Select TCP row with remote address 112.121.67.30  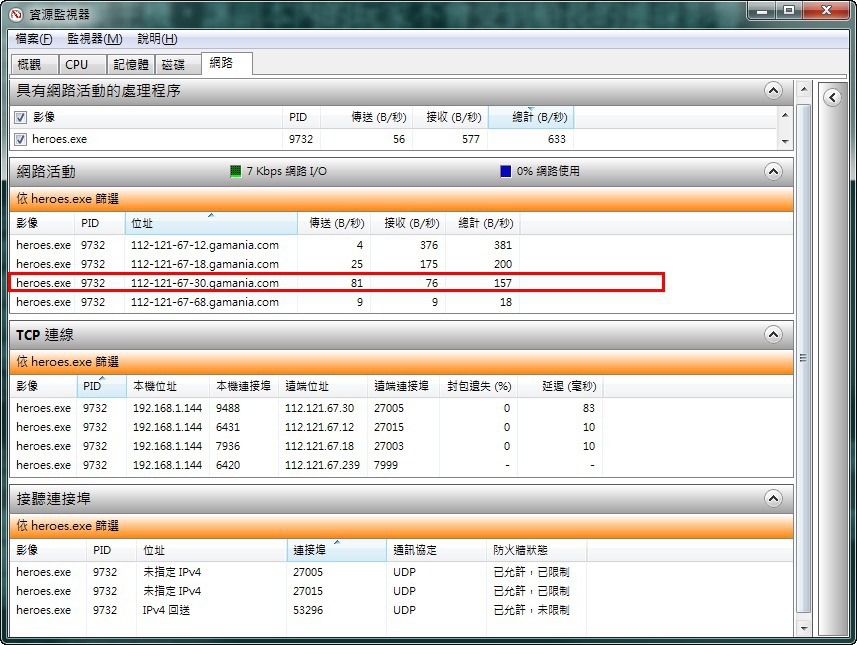306,408
